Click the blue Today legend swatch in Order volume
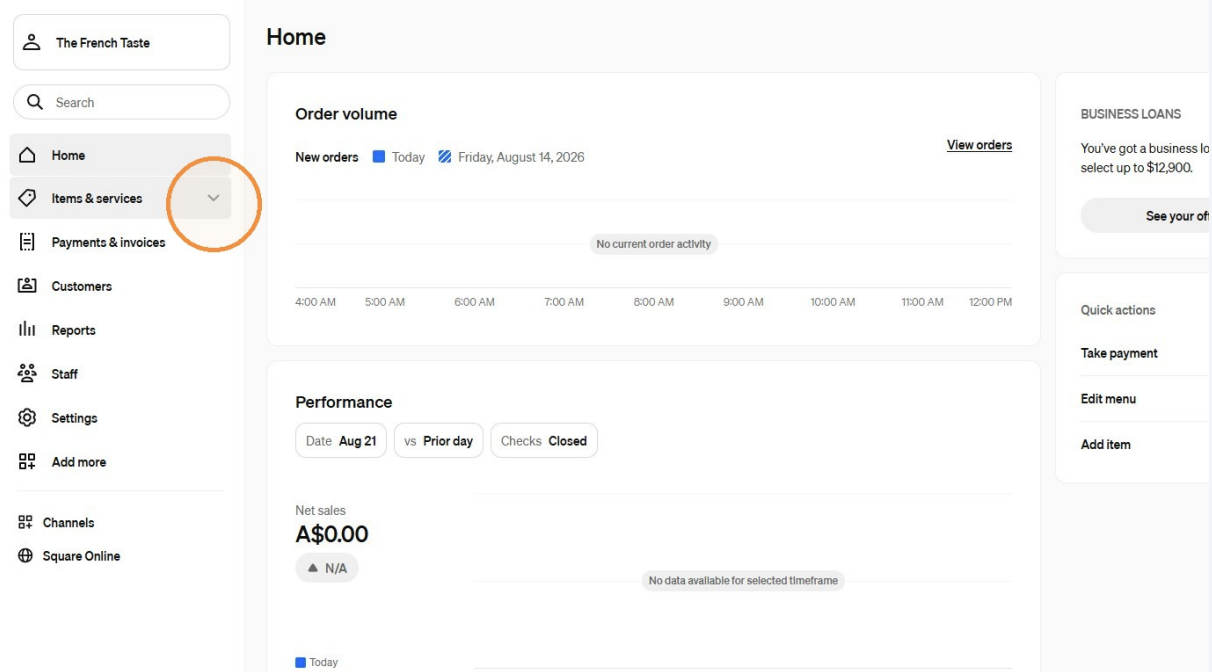 [379, 157]
